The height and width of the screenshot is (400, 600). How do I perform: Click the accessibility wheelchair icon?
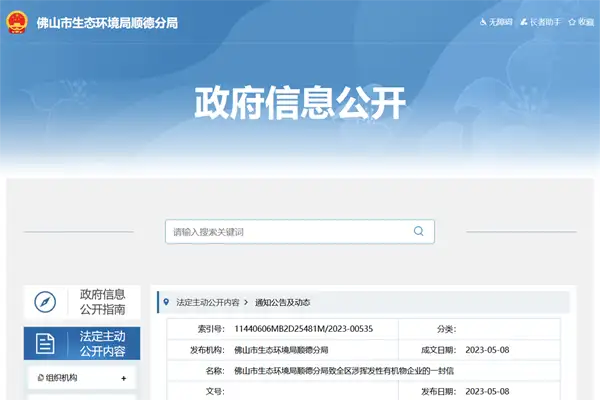click(483, 22)
